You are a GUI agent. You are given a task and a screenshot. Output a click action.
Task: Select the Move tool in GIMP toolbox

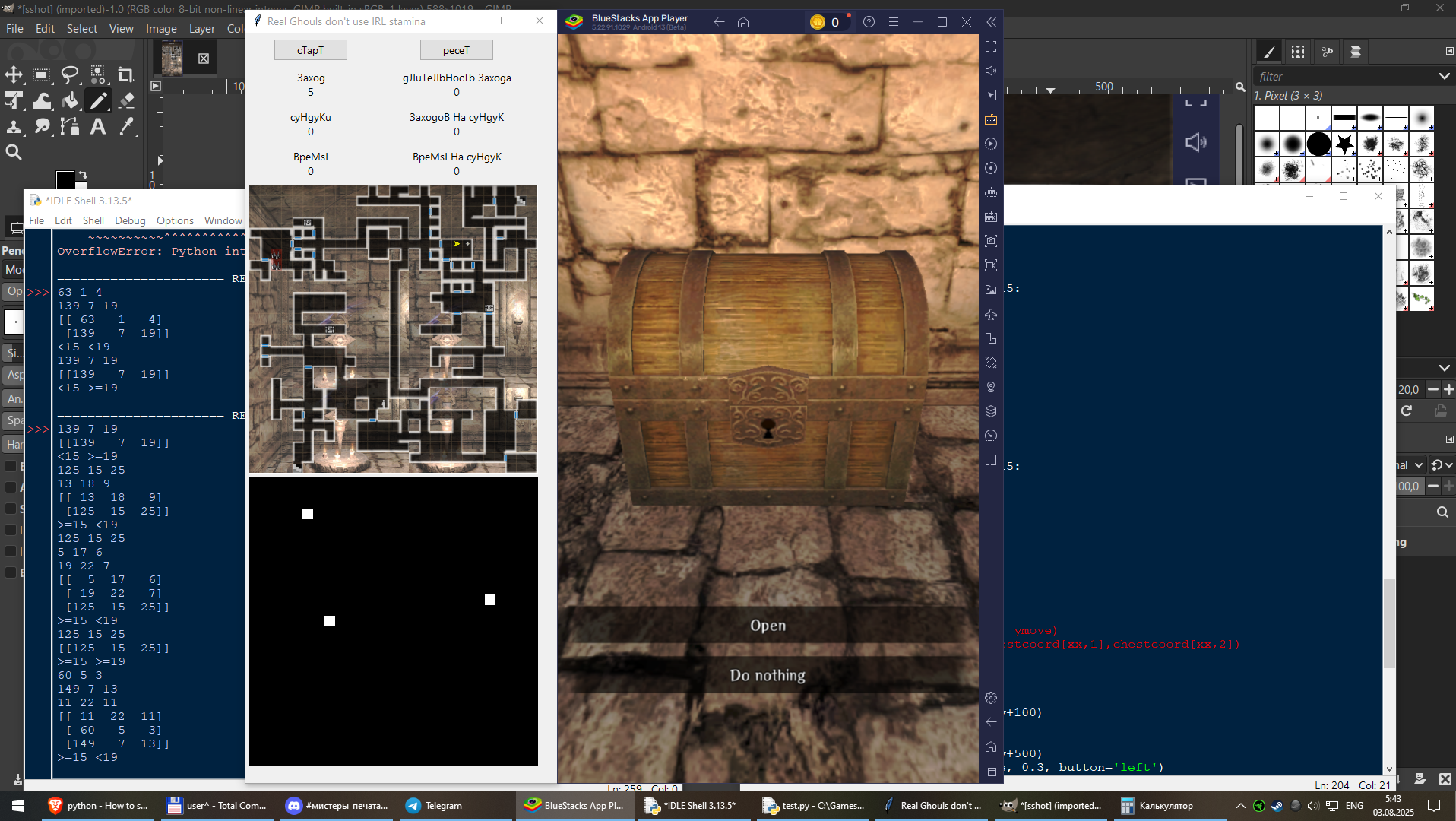(14, 74)
